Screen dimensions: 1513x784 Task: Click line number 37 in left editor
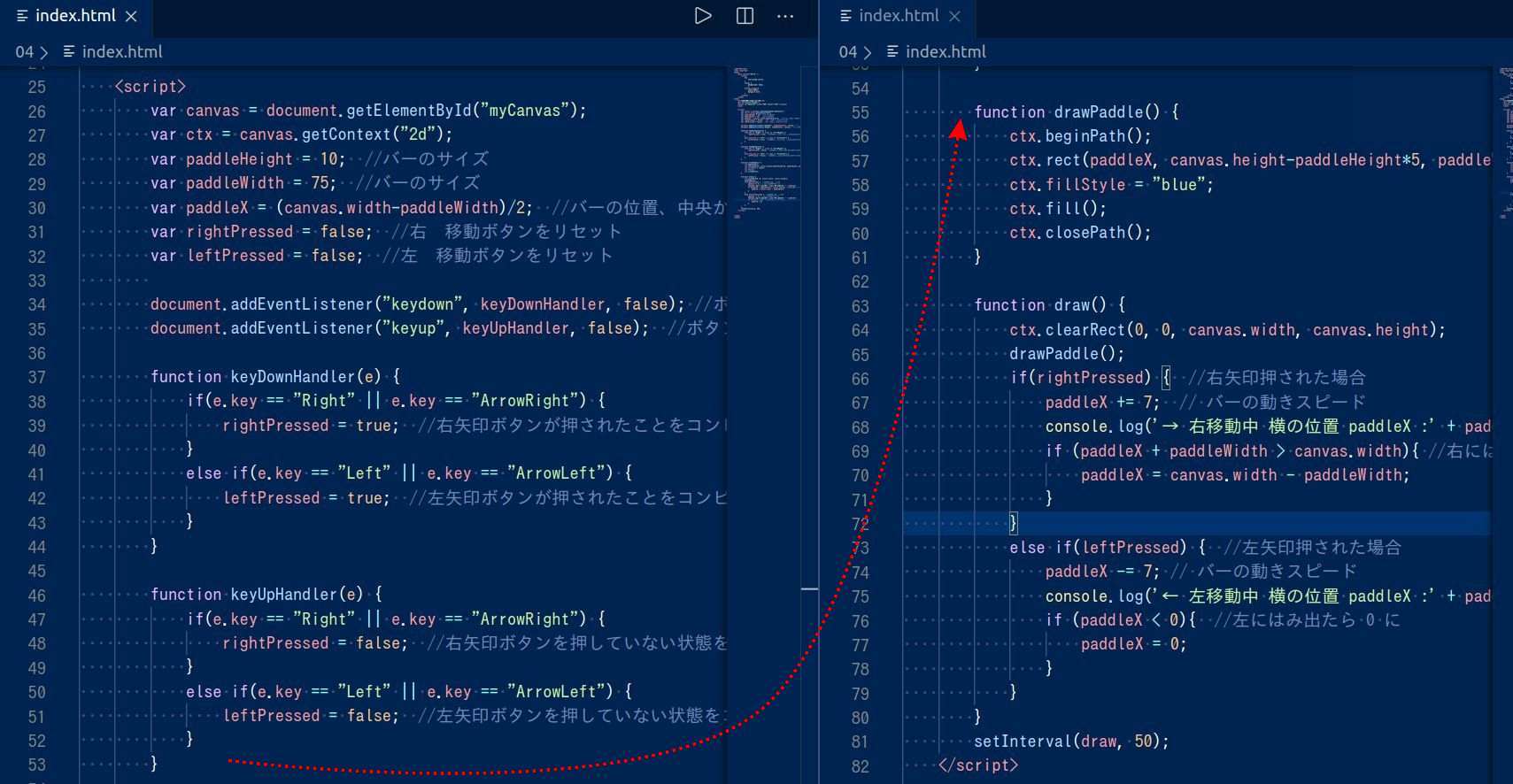[36, 378]
